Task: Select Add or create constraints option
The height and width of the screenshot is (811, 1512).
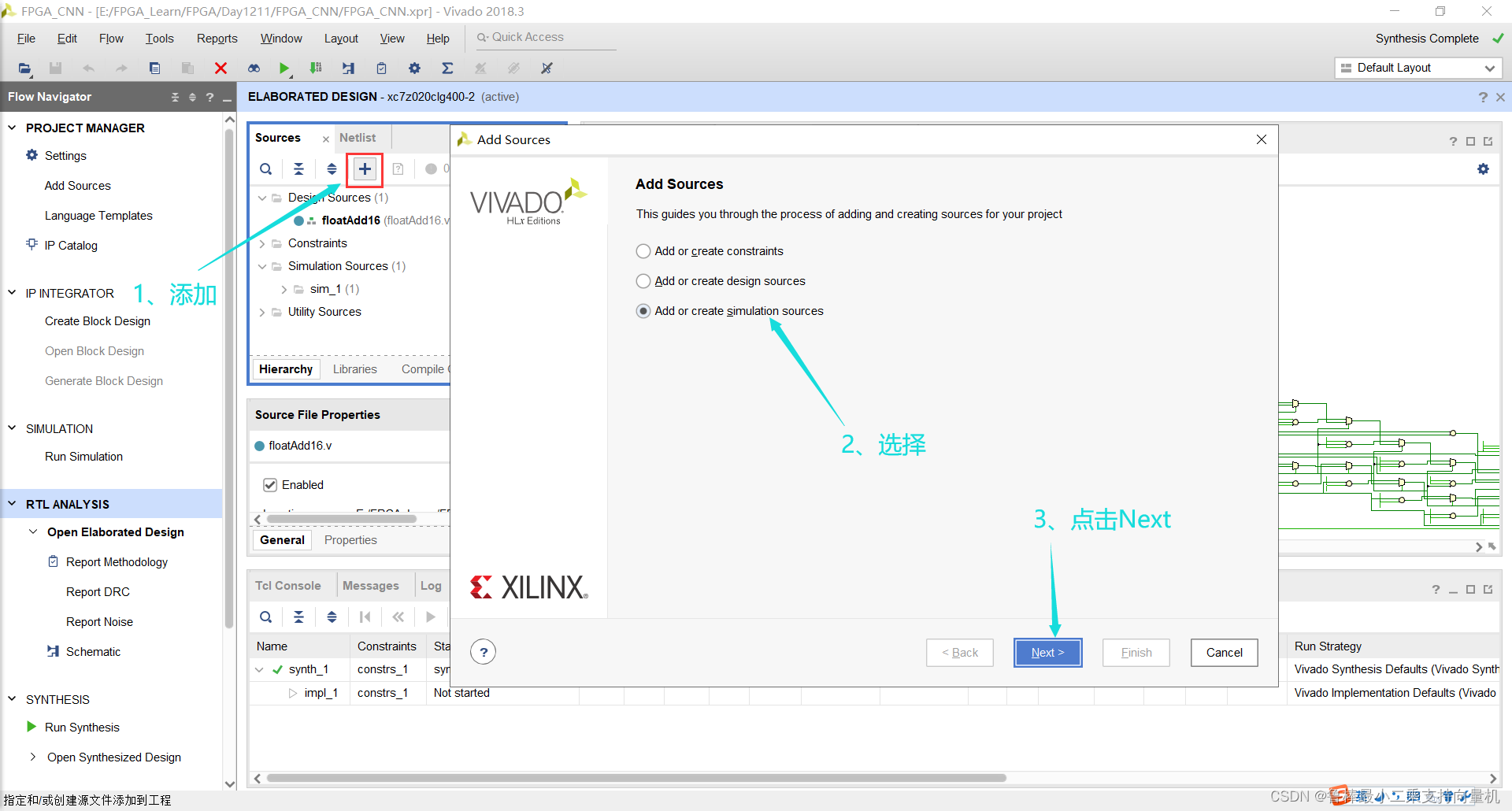Action: pyautogui.click(x=643, y=251)
